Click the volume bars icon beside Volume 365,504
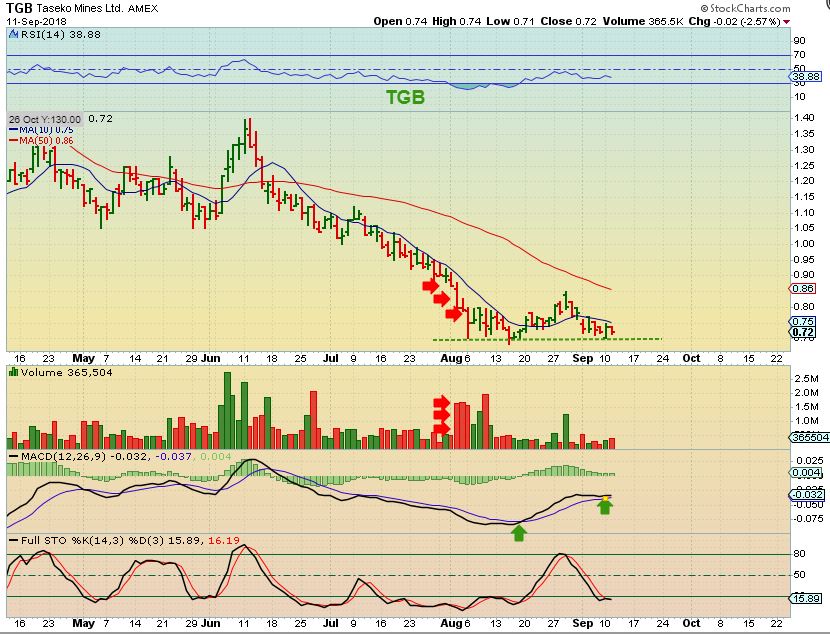The height and width of the screenshot is (634, 830). tap(14, 373)
